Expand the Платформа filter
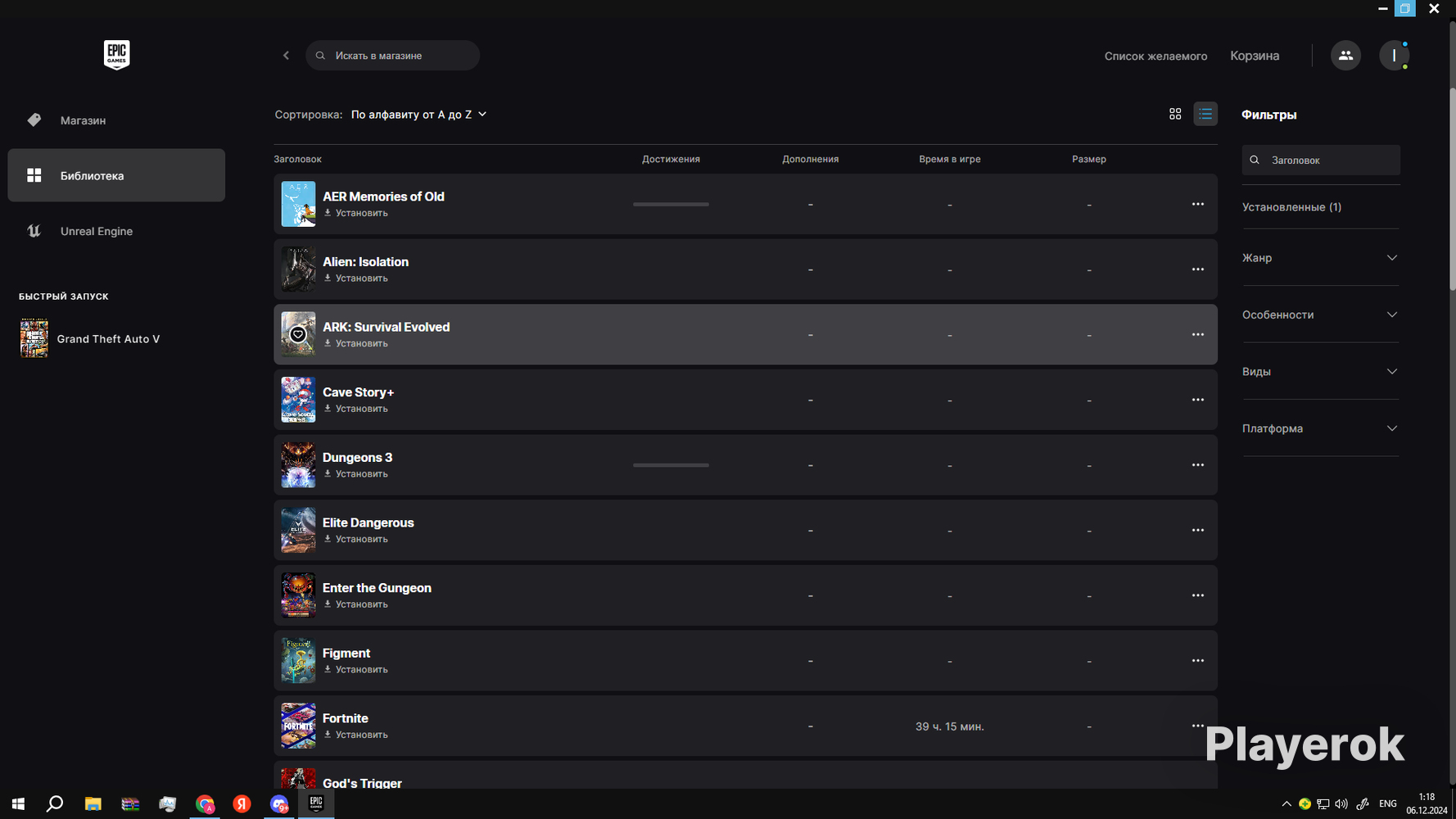 1320,428
